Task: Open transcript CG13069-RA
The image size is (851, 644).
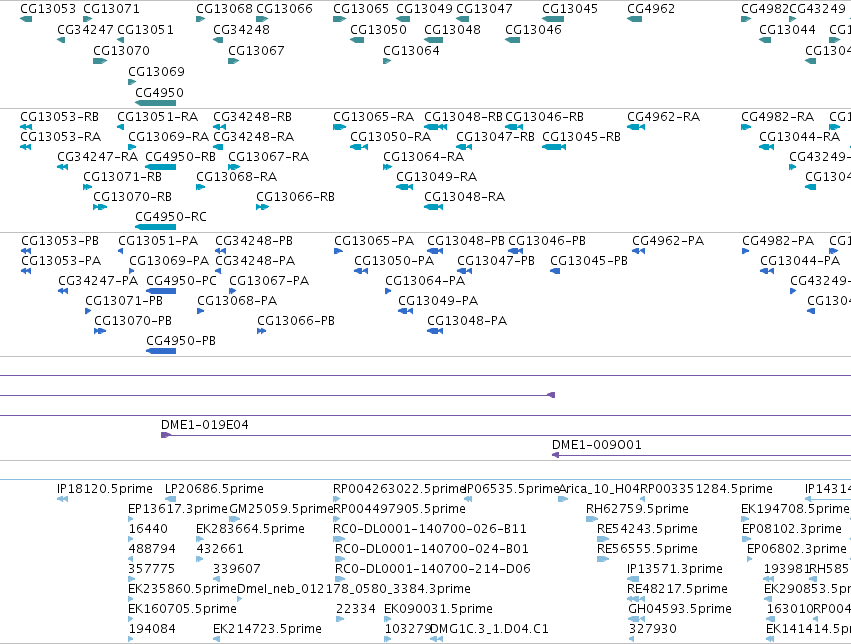Action: click(168, 137)
